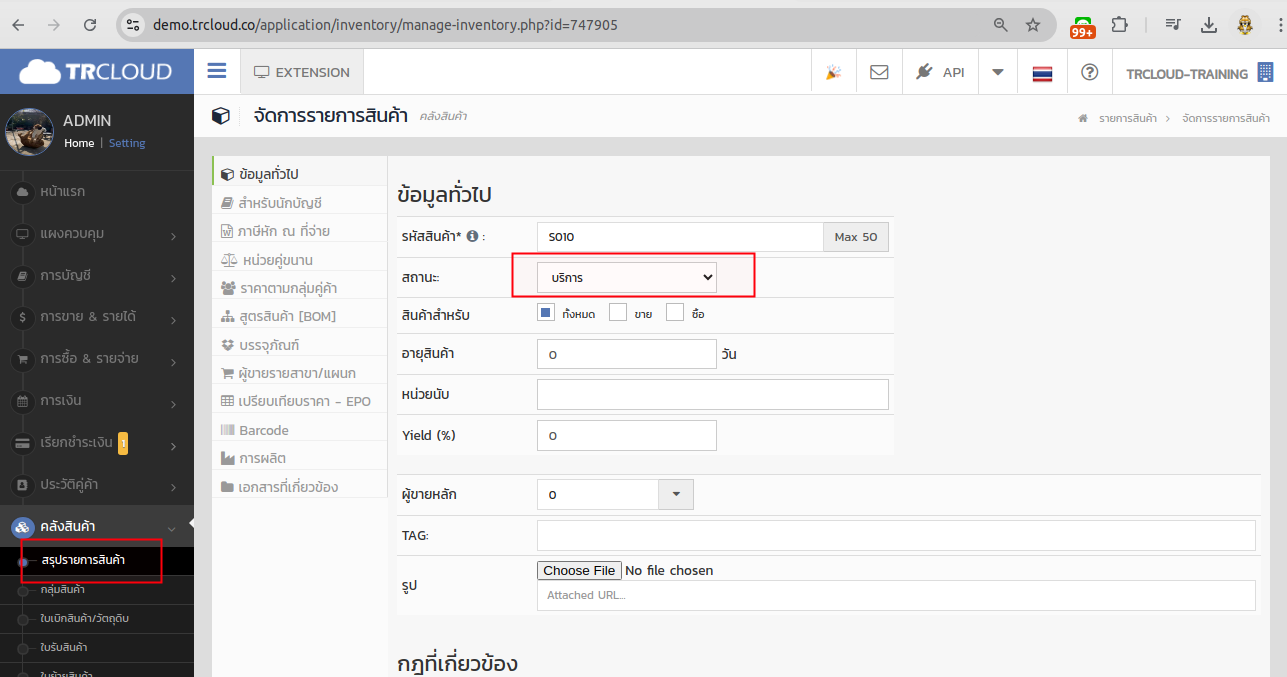Click the admin profile avatar

(x=29, y=131)
